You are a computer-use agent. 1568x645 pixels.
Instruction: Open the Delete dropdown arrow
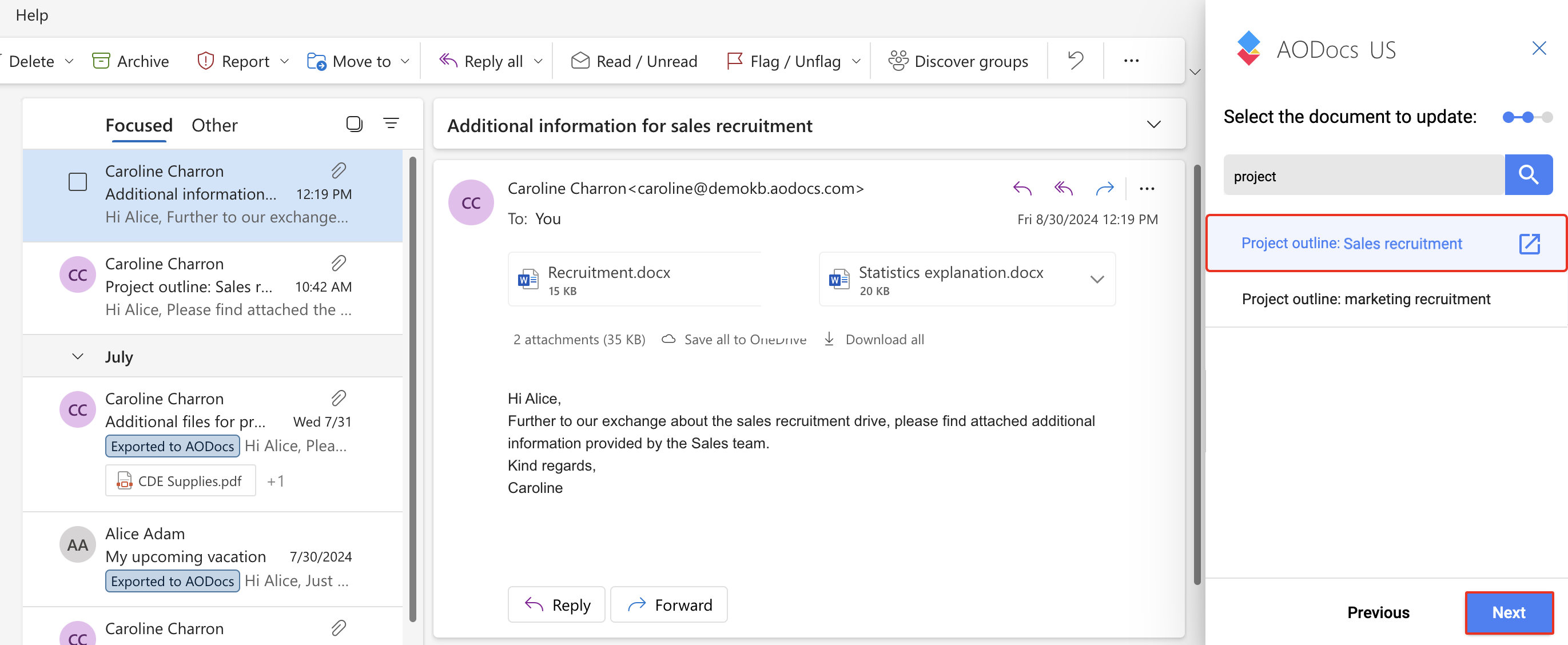pyautogui.click(x=69, y=61)
